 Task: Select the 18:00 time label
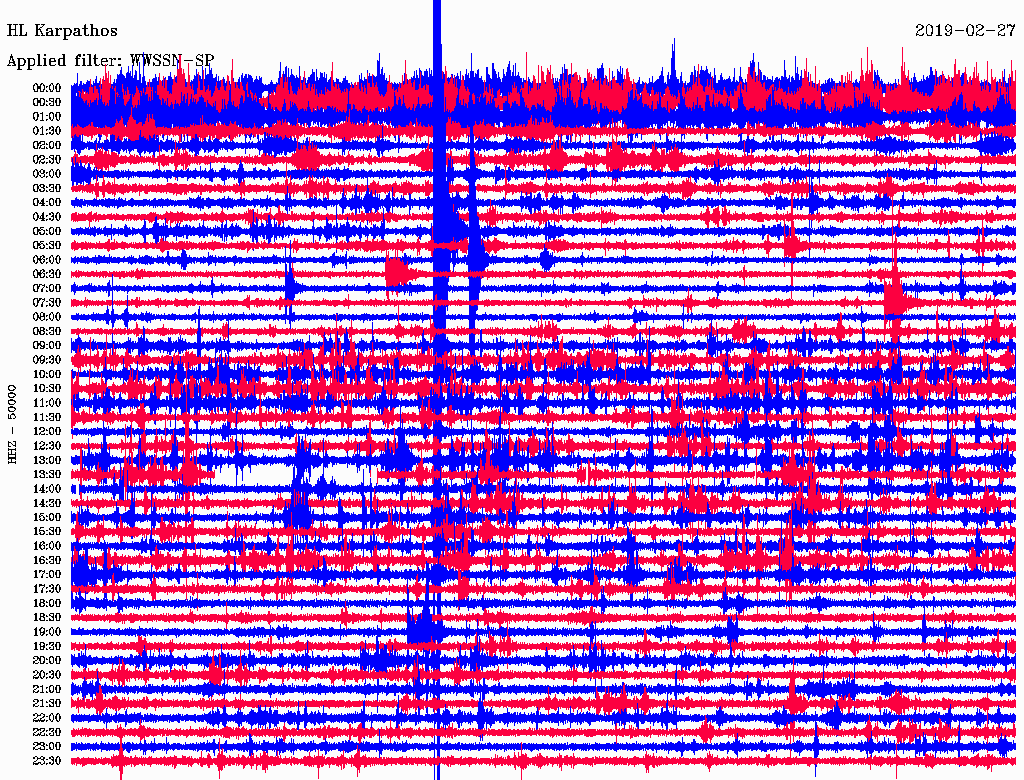47,603
